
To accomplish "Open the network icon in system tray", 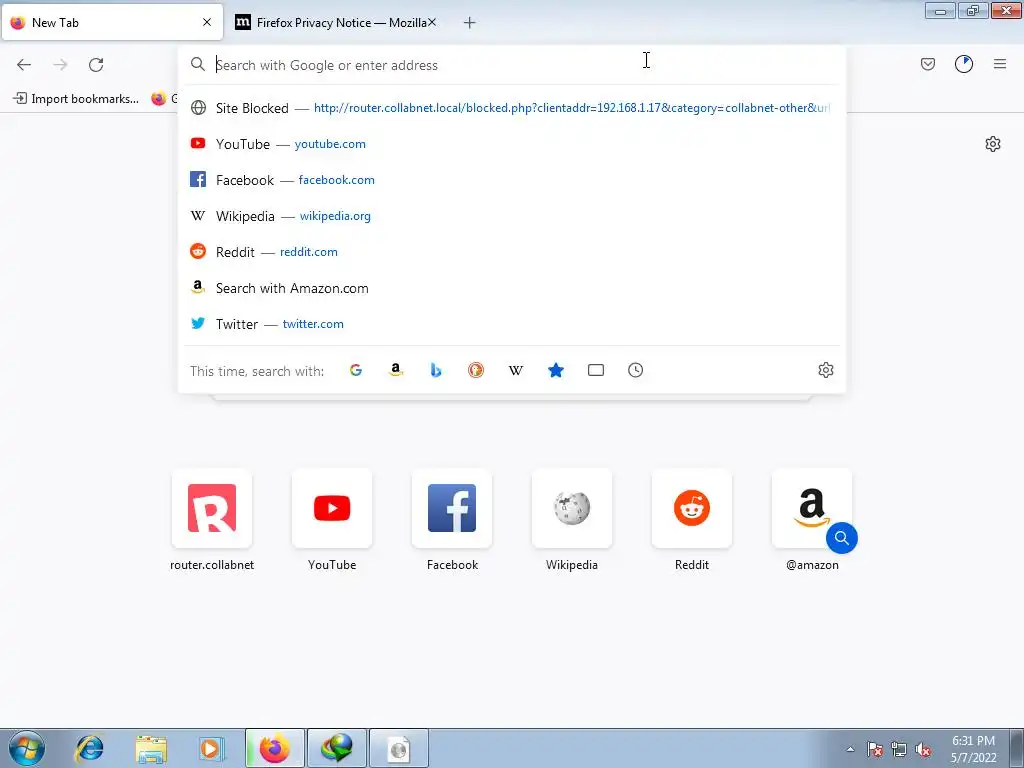I will (899, 749).
